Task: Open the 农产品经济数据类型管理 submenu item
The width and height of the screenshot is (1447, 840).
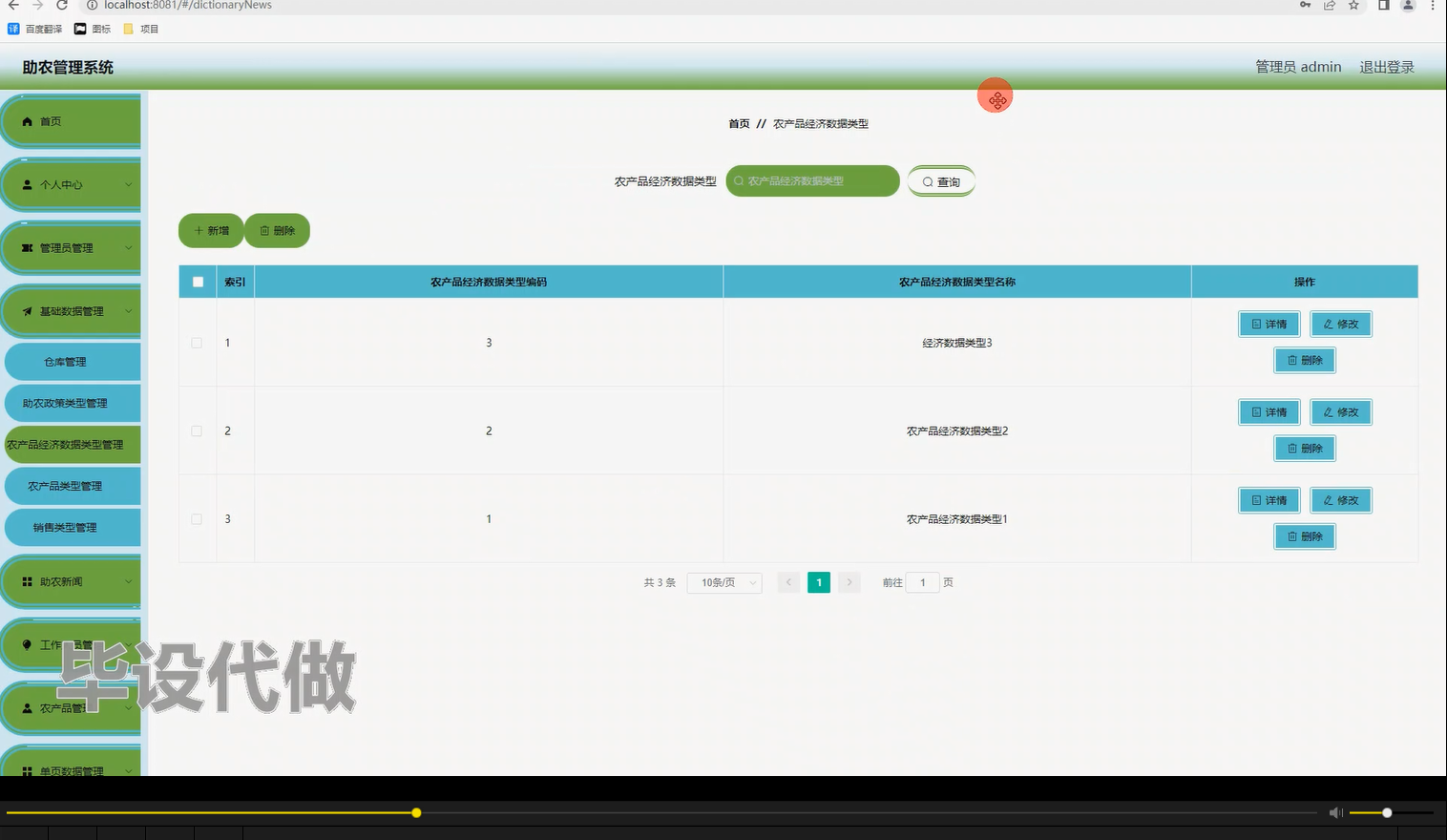Action: point(73,445)
